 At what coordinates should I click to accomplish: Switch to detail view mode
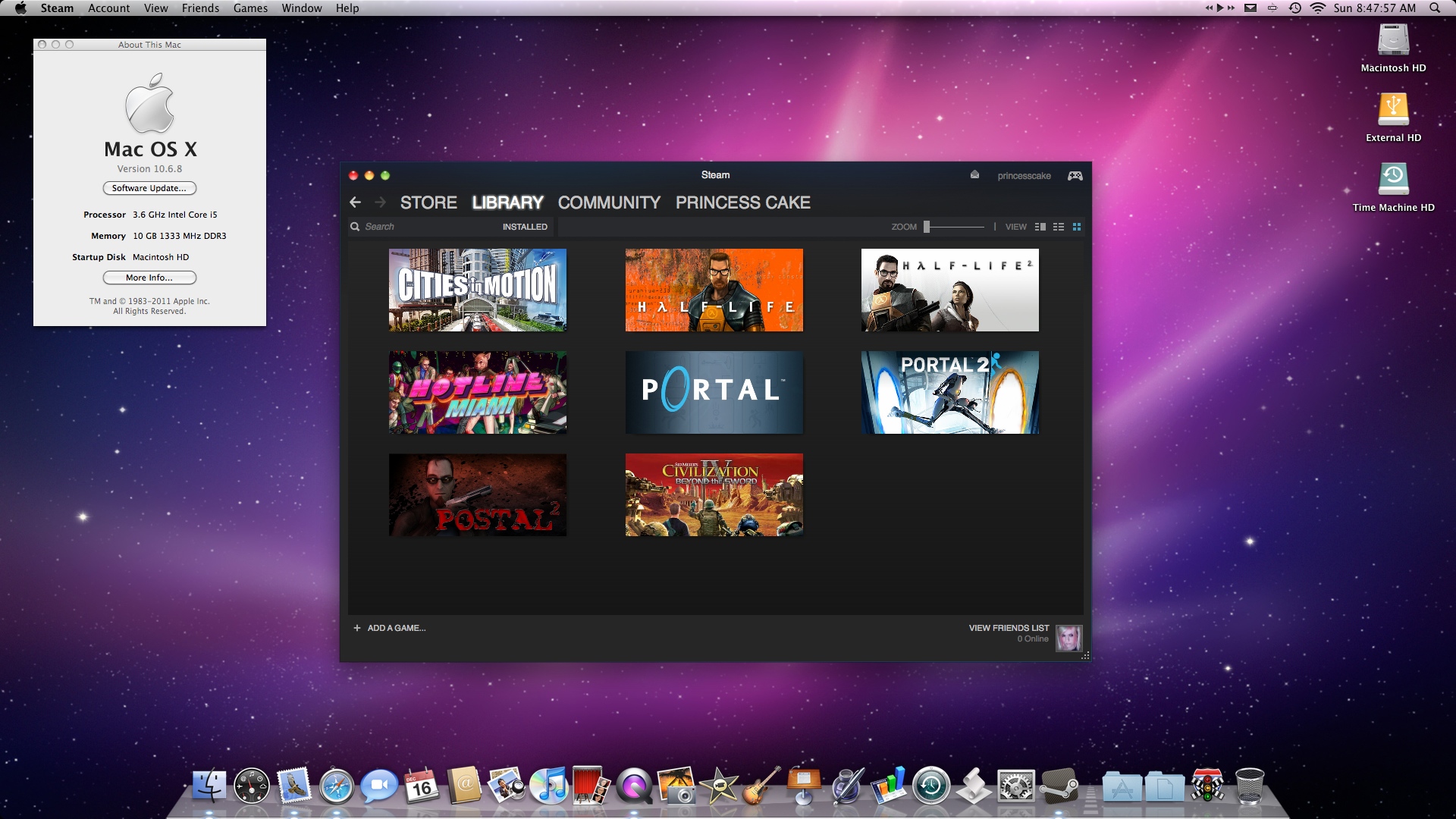point(1040,227)
